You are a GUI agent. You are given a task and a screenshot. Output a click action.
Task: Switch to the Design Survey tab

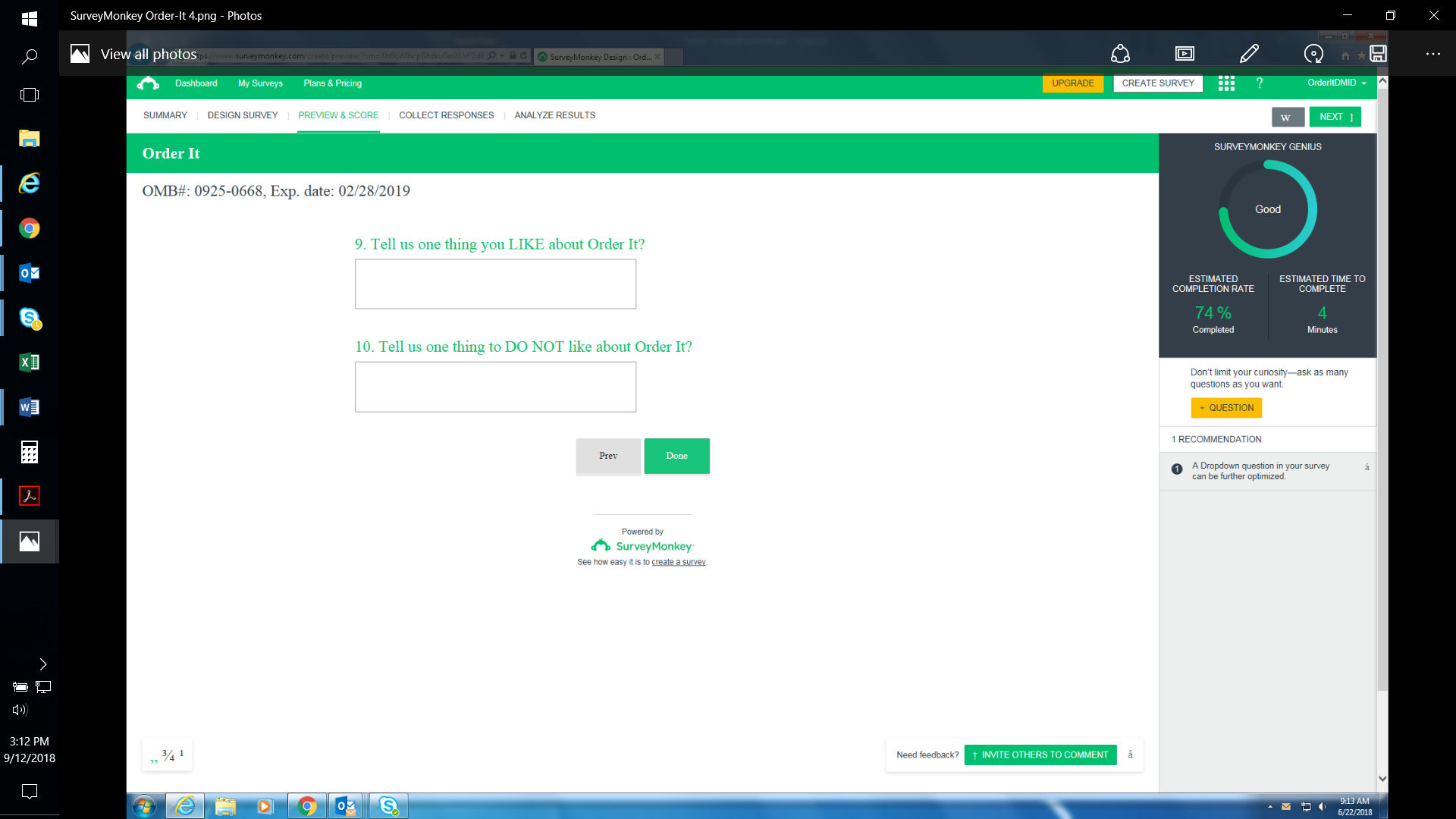tap(243, 115)
